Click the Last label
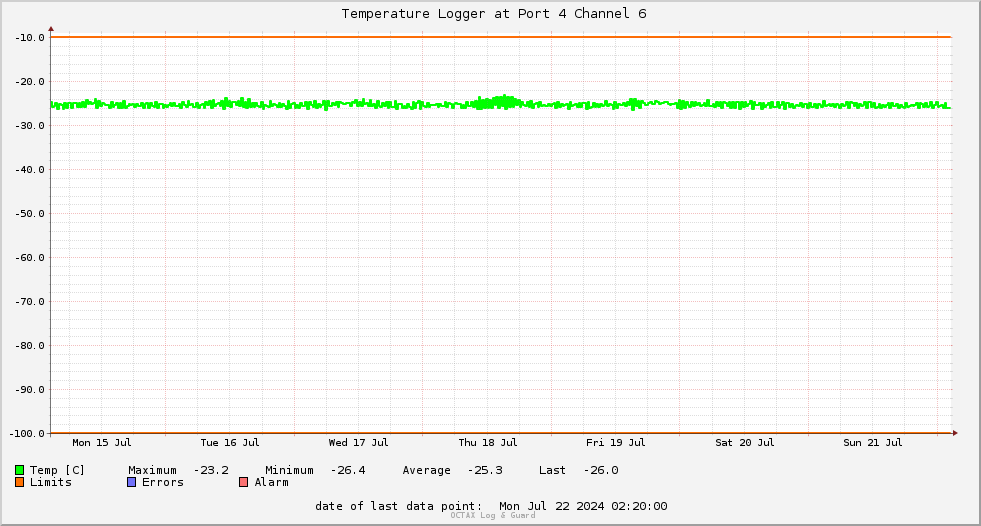 coord(552,470)
